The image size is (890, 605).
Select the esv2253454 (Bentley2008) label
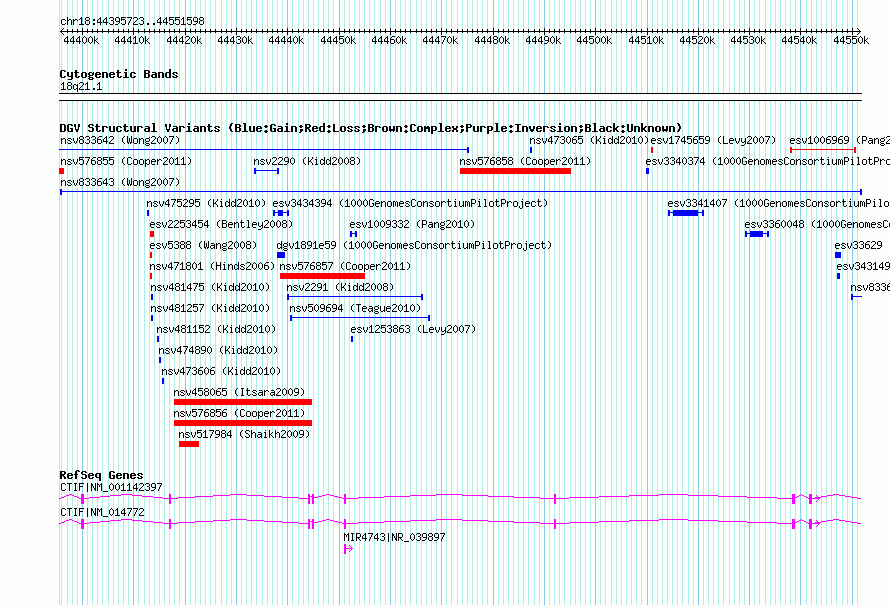pyautogui.click(x=221, y=224)
